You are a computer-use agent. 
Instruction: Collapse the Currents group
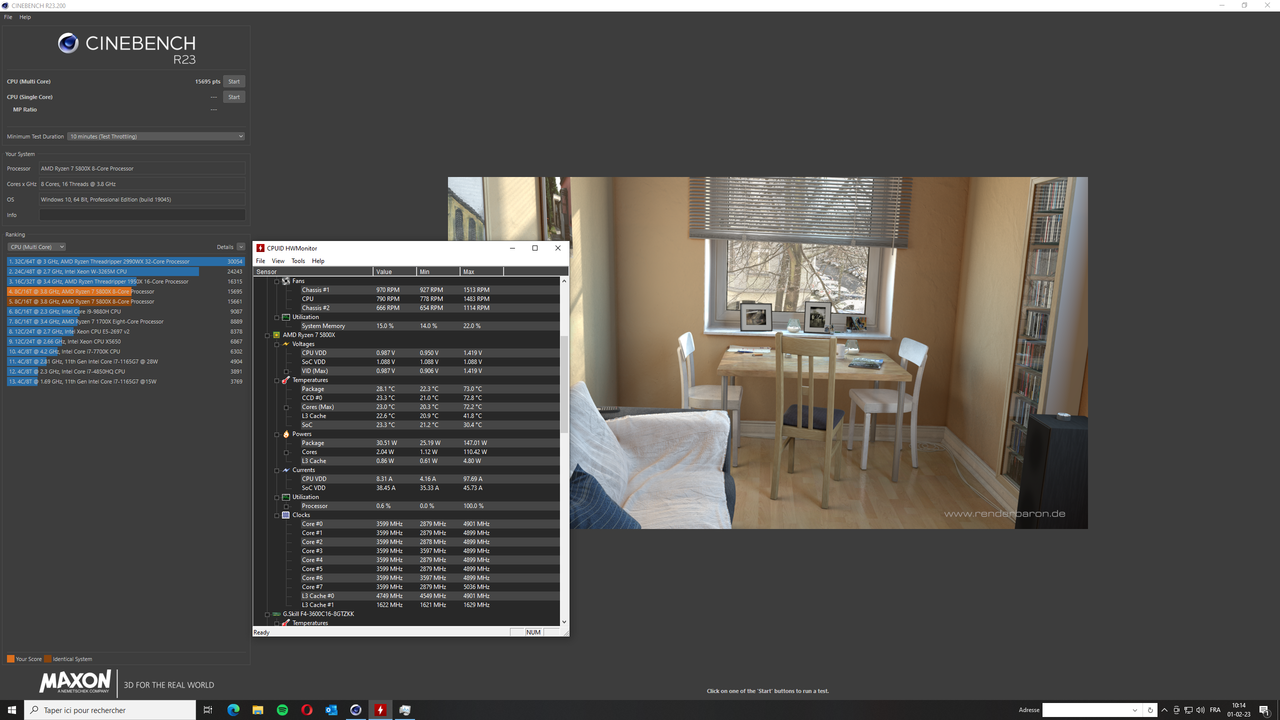(x=277, y=470)
